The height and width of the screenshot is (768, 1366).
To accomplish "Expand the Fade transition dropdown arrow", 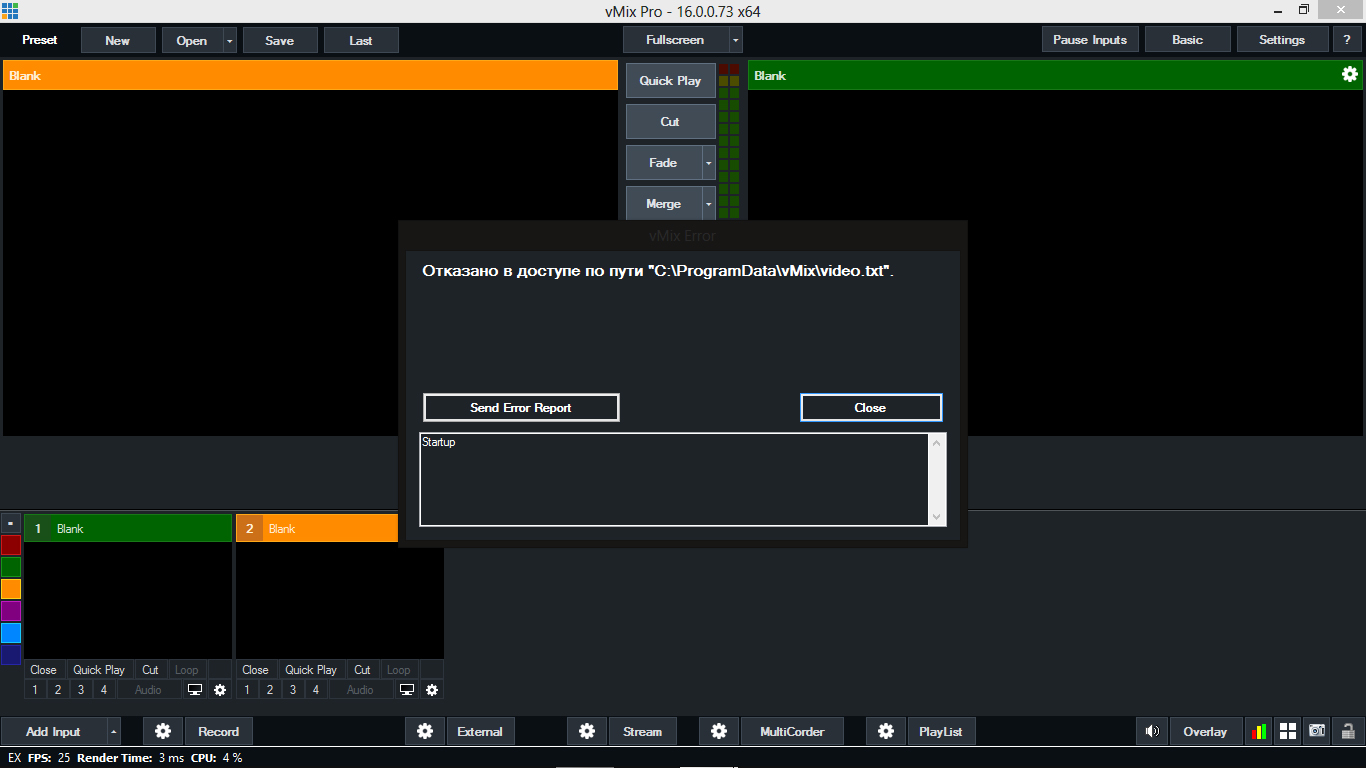I will 709,162.
